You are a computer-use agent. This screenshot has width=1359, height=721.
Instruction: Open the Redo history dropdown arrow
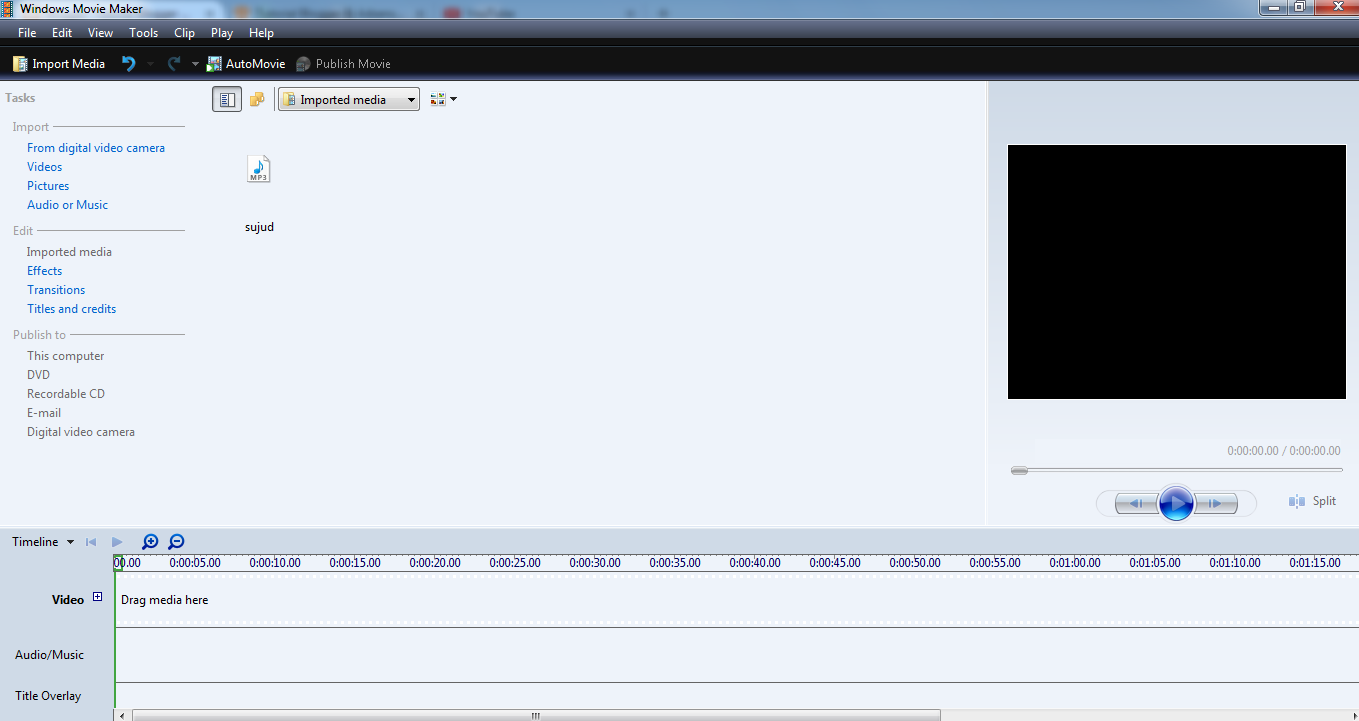tap(195, 64)
